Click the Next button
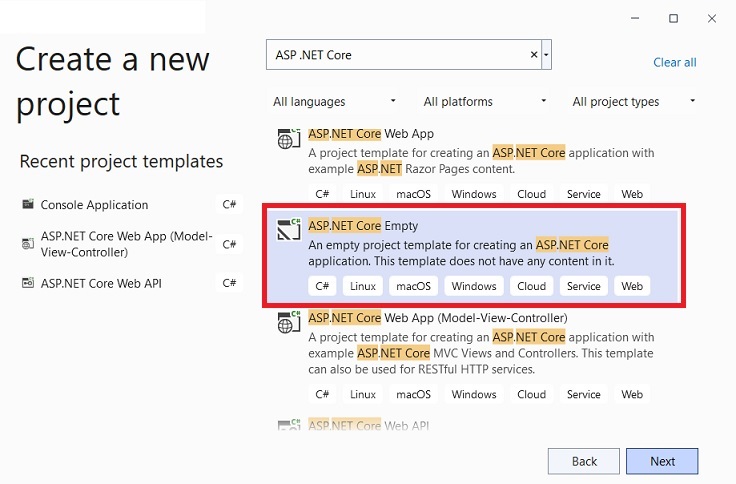The image size is (736, 484). coord(662,461)
